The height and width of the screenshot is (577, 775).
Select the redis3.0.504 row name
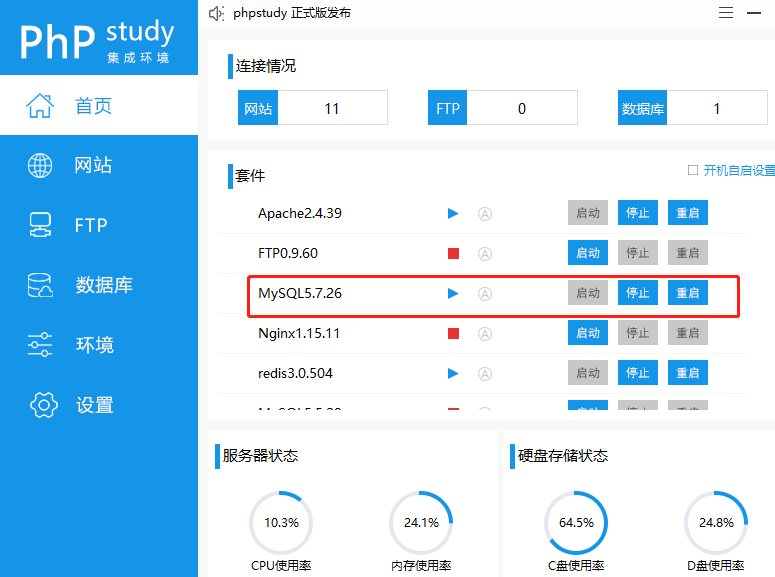pyautogui.click(x=295, y=373)
